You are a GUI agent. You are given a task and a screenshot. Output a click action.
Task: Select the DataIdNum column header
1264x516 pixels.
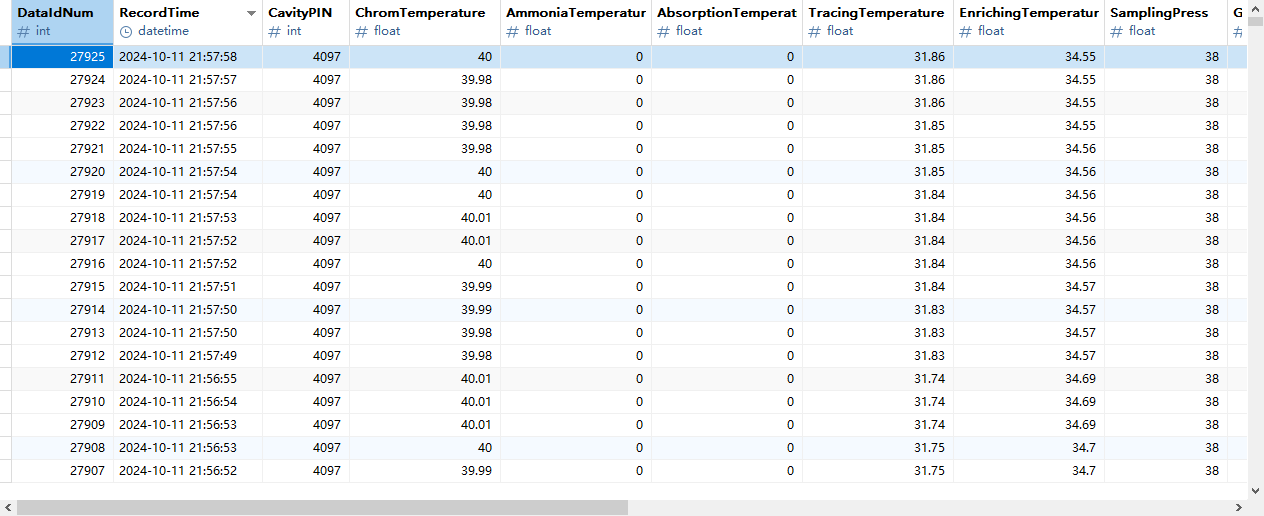click(56, 13)
